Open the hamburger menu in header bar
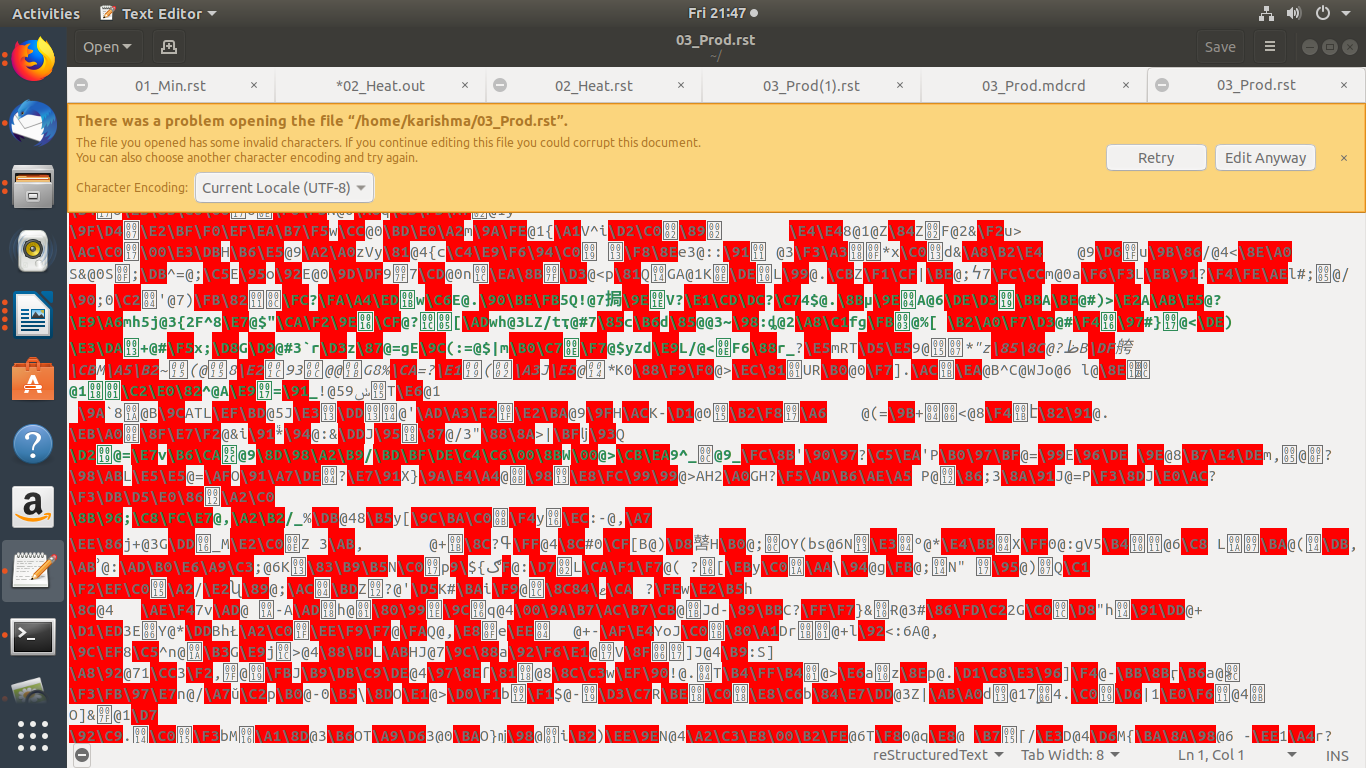Viewport: 1366px width, 768px height. pos(1270,47)
